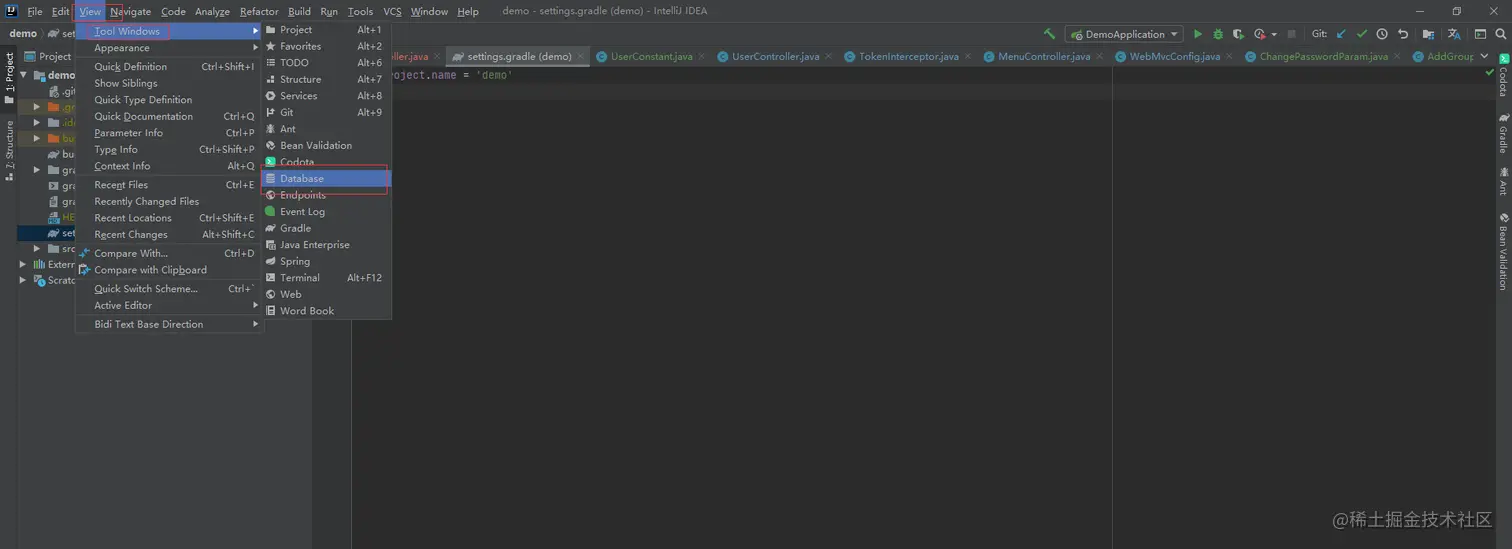The image size is (1512, 549).
Task: Click the Git Update Project blue arrow
Action: click(x=1341, y=34)
